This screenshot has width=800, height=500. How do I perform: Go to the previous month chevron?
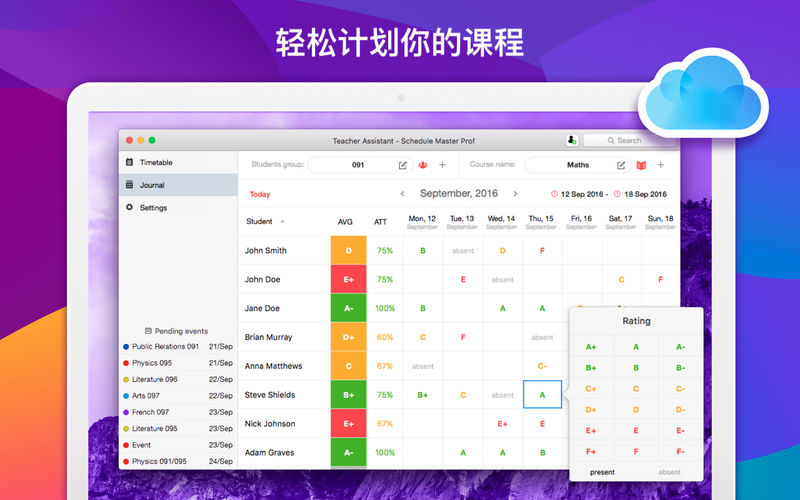[403, 194]
